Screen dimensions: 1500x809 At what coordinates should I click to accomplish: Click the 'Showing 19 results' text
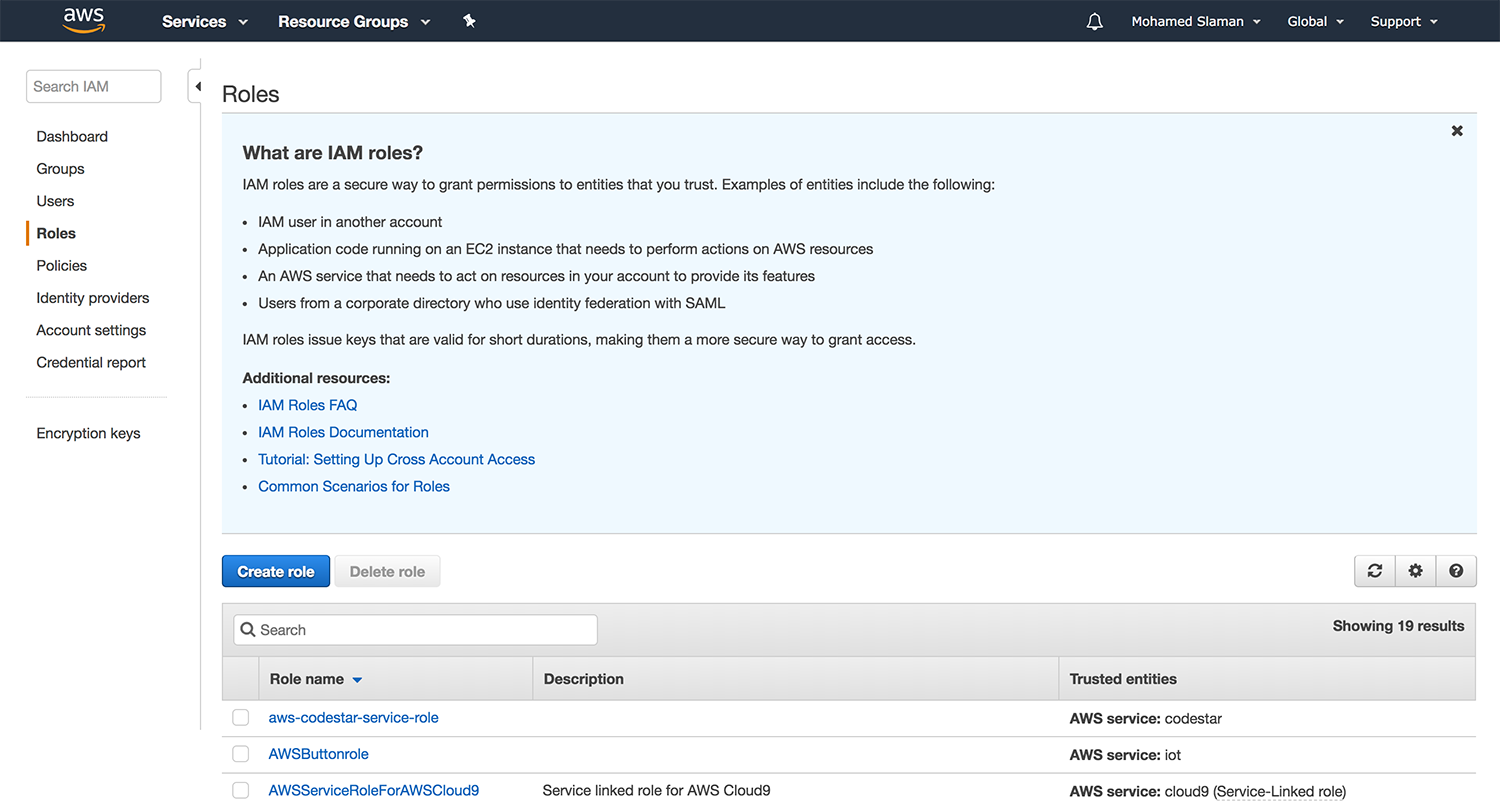coord(1398,626)
